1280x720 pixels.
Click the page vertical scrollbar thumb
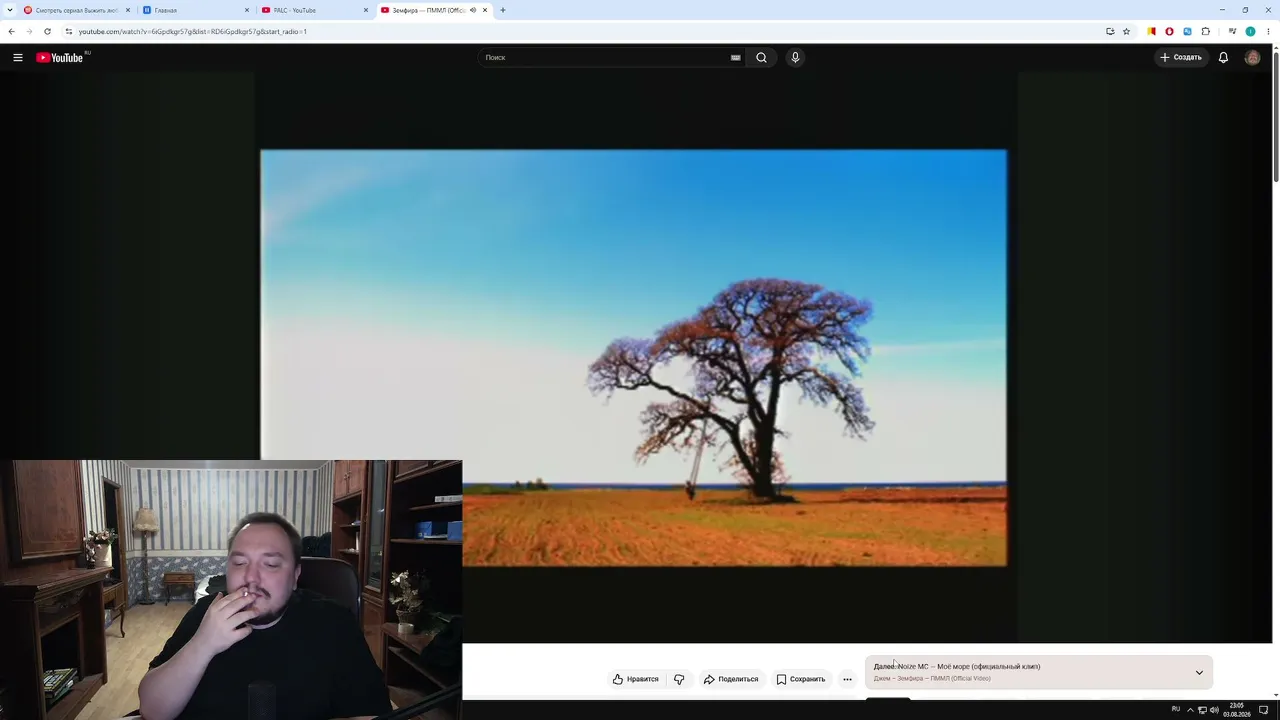point(1276,115)
